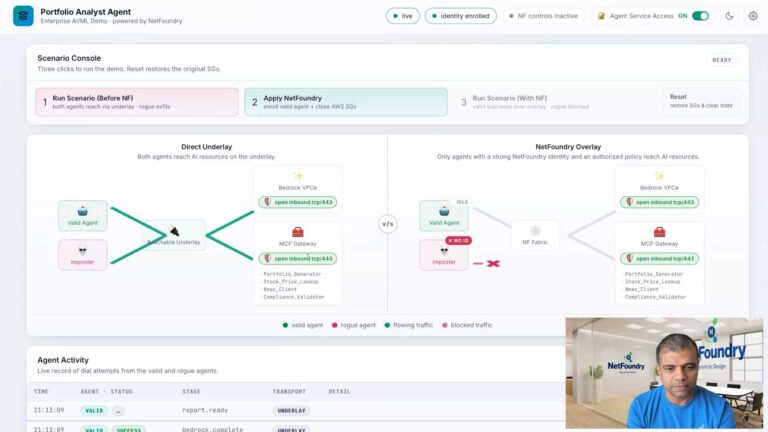Image resolution: width=768 pixels, height=432 pixels.
Task: Click Valid Agent icon in Direct Underlay
Action: coord(82,212)
